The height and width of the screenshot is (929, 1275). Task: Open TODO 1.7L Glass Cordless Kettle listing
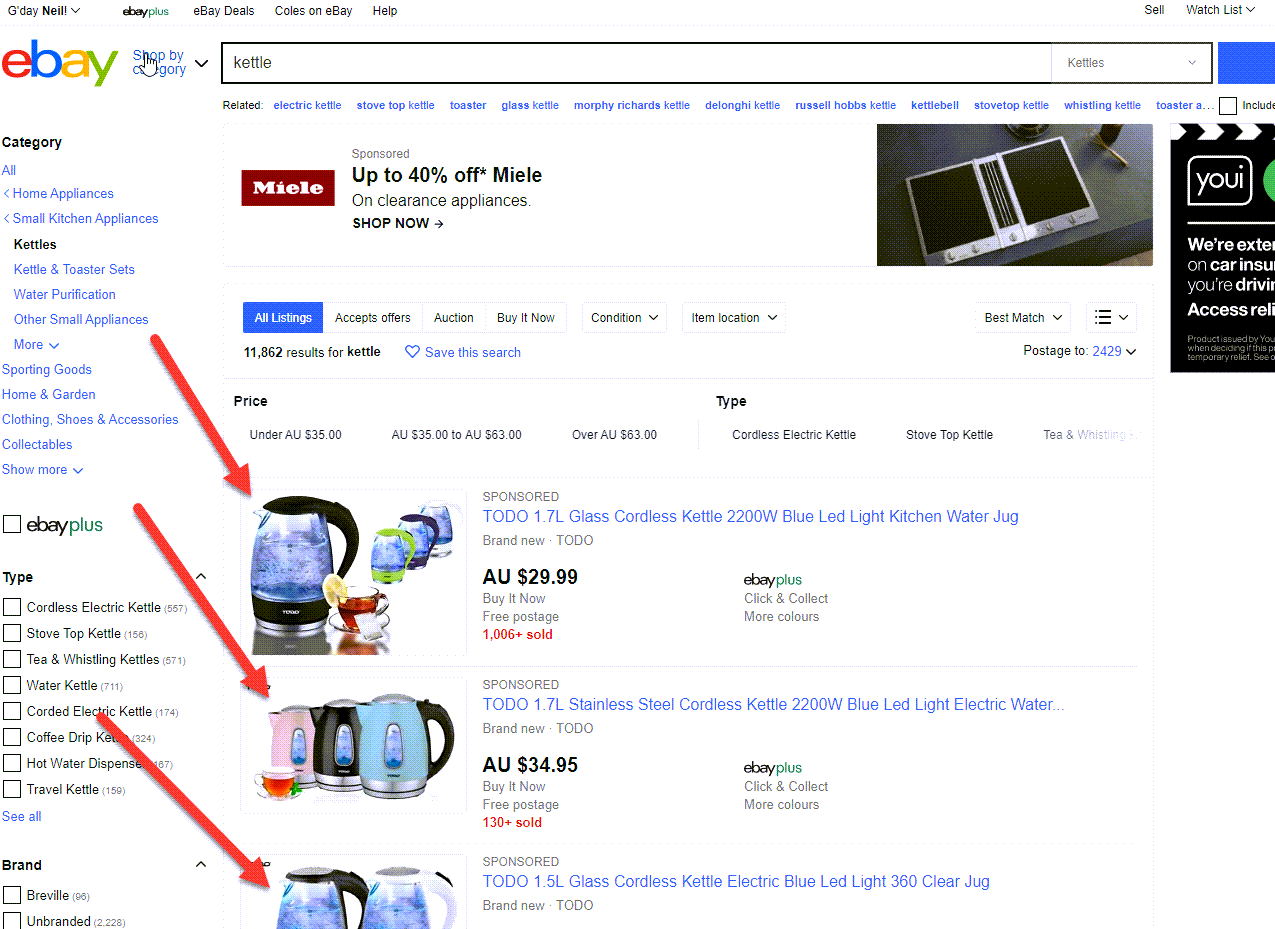[751, 517]
